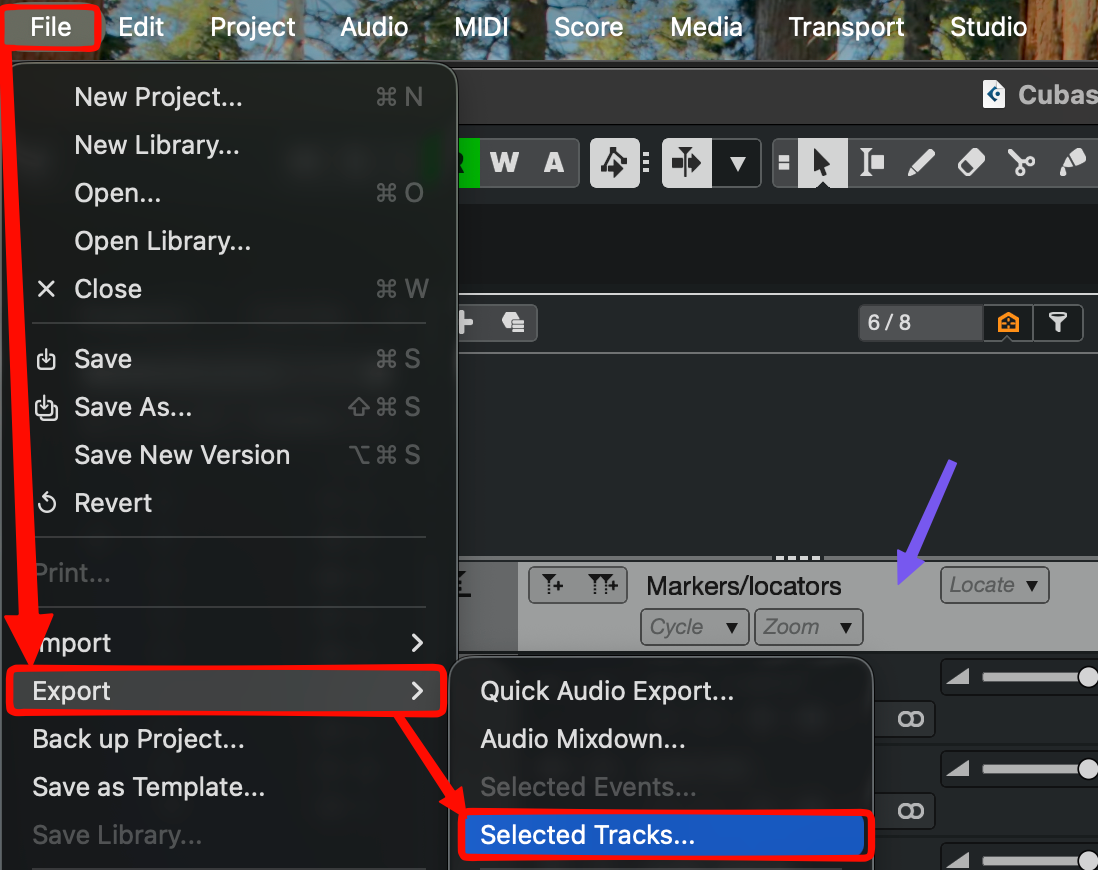
Task: Open the Auto-Scroll settings arrow dropdown
Action: 737,163
